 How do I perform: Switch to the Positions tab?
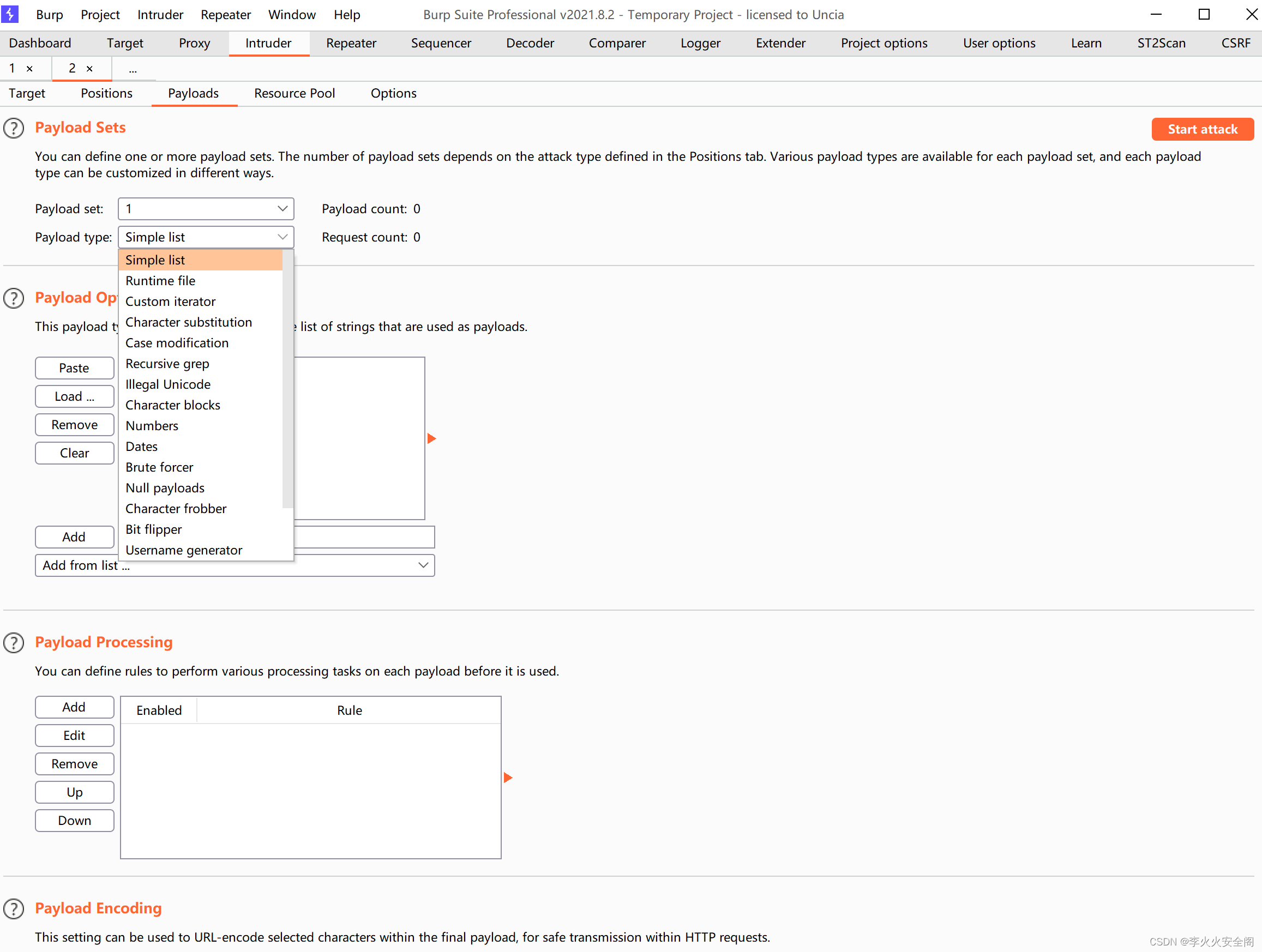tap(107, 94)
